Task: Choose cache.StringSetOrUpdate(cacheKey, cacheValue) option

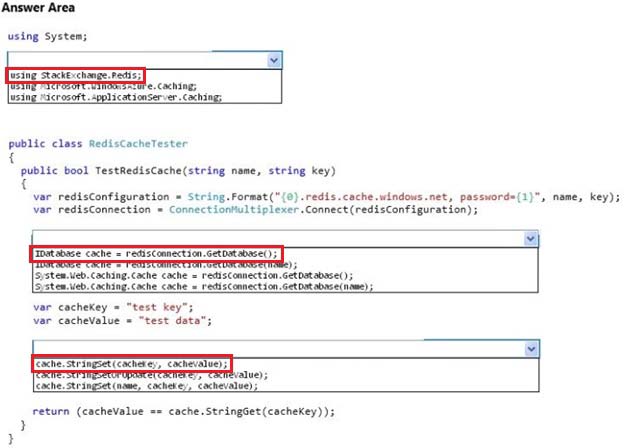Action: click(x=152, y=375)
